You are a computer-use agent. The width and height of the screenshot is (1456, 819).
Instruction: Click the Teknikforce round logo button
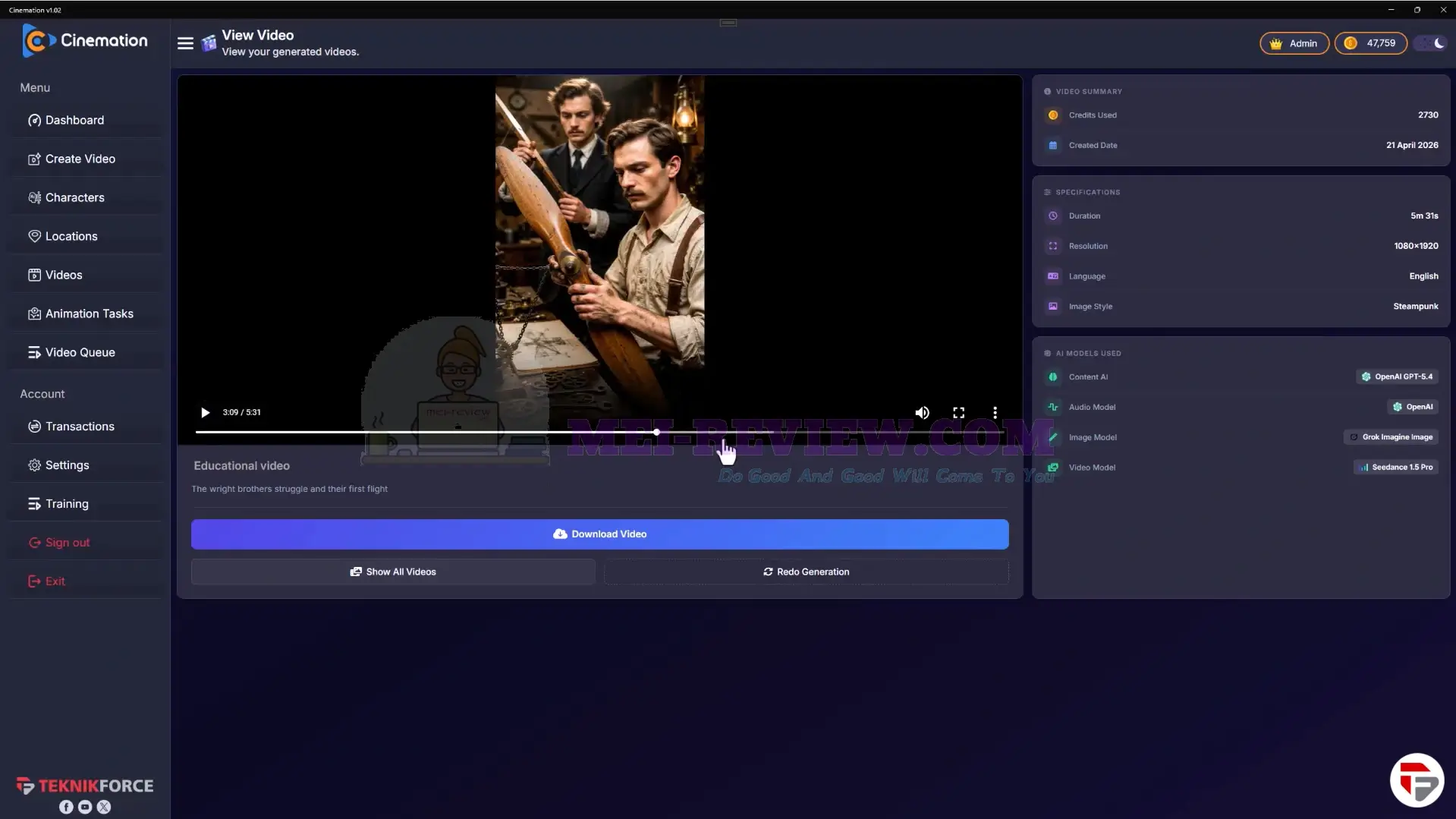(1417, 780)
